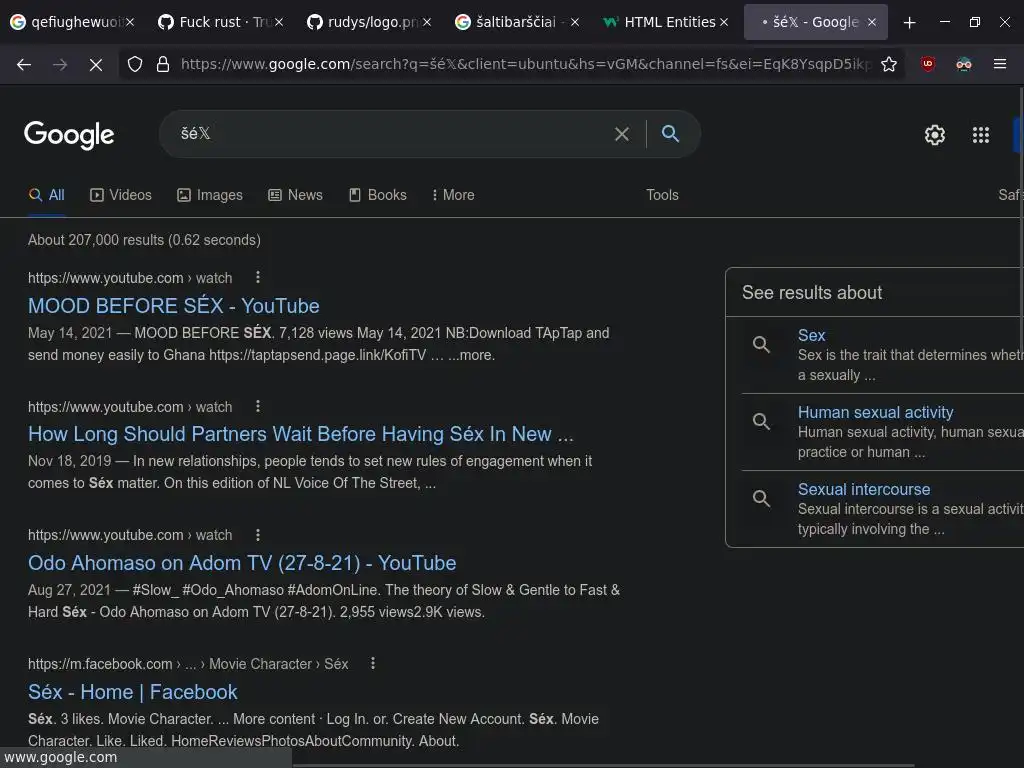The width and height of the screenshot is (1024, 768).
Task: Open the Sexual intercourse topic link
Action: pyautogui.click(x=863, y=489)
